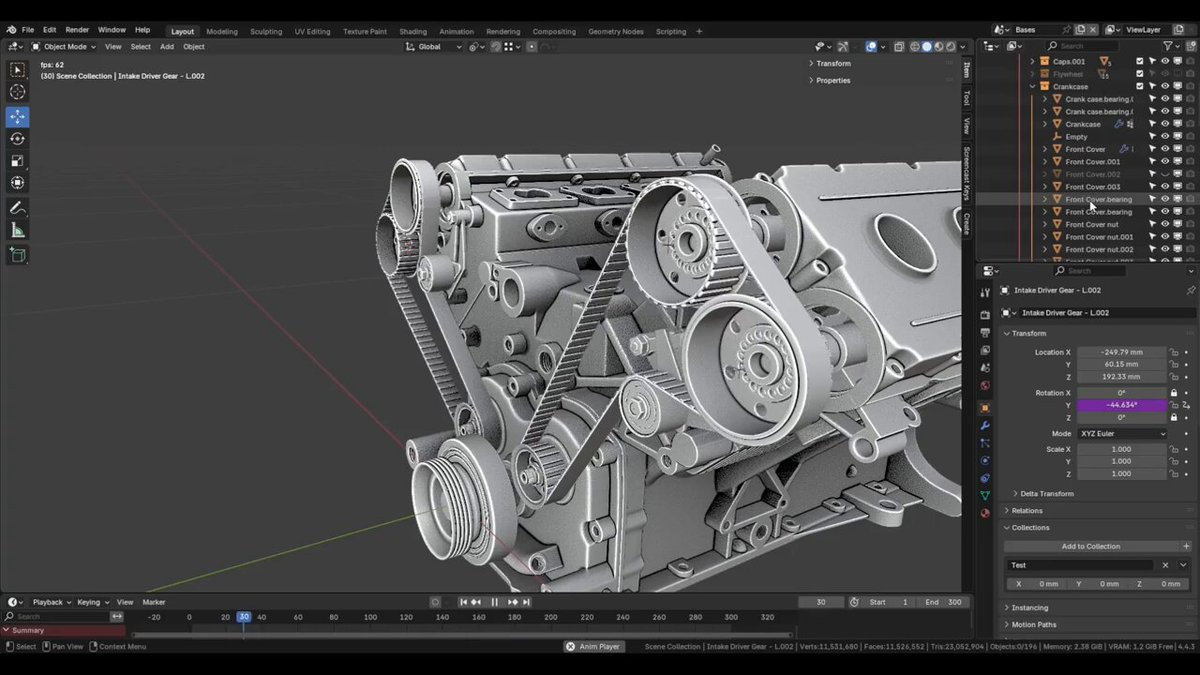Click the End frame 300 field

pyautogui.click(x=945, y=602)
